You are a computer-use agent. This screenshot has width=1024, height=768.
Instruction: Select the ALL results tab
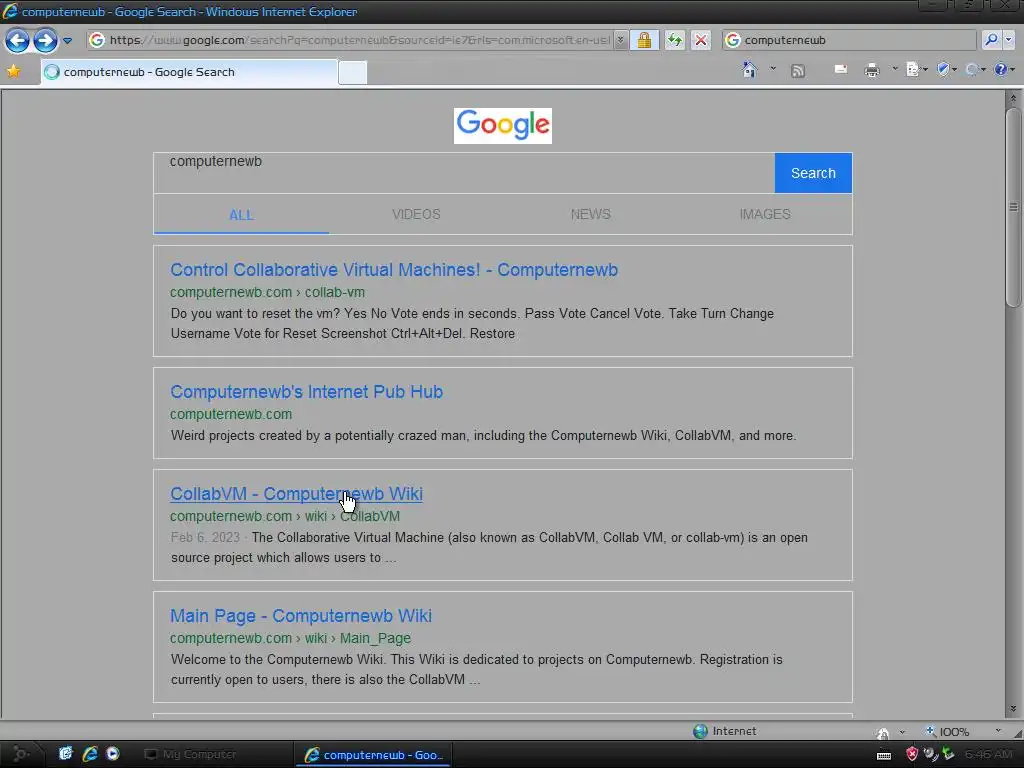241,214
